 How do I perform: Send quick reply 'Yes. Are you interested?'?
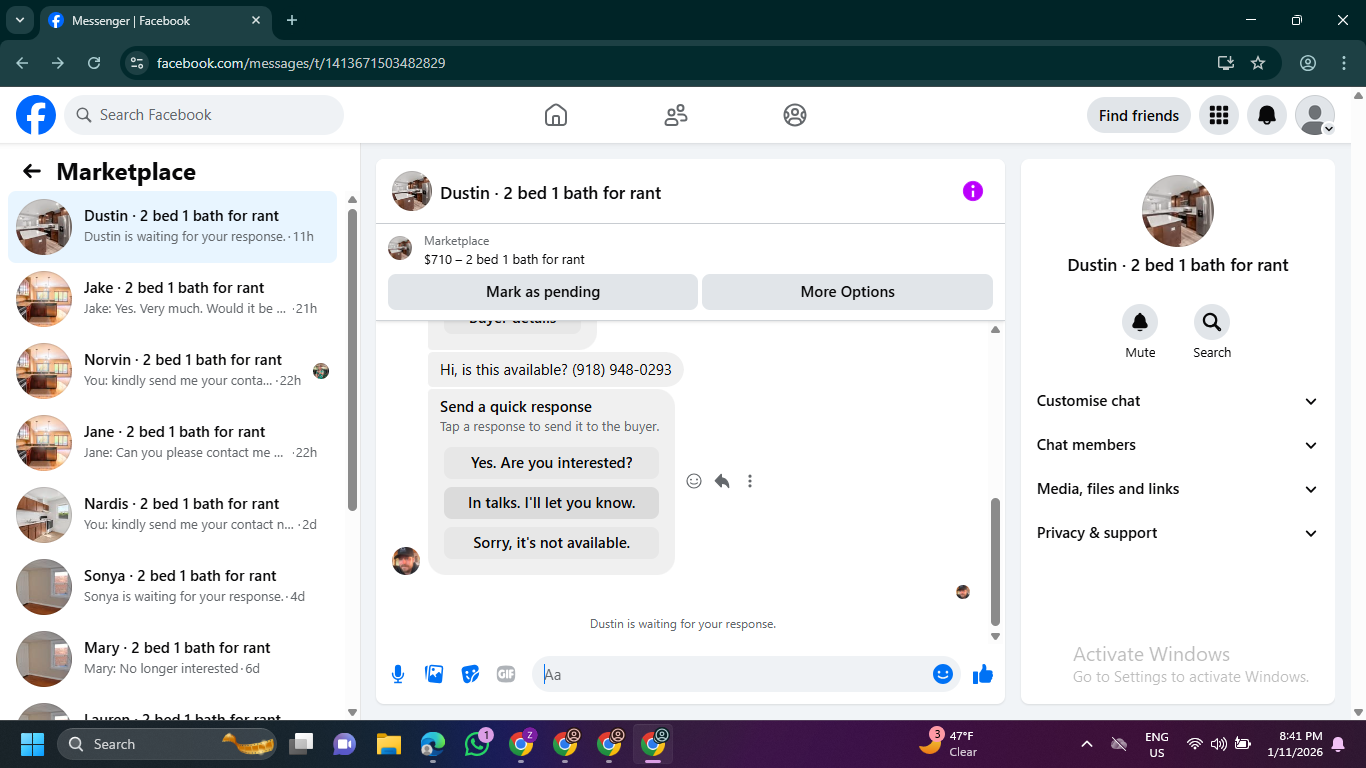[x=552, y=463]
